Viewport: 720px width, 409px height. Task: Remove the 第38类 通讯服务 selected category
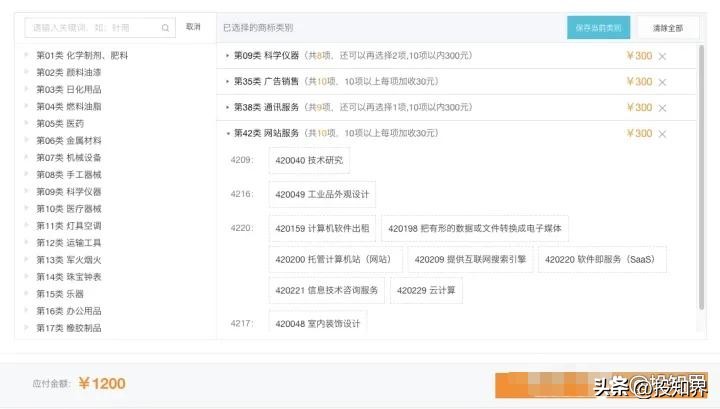(662, 108)
